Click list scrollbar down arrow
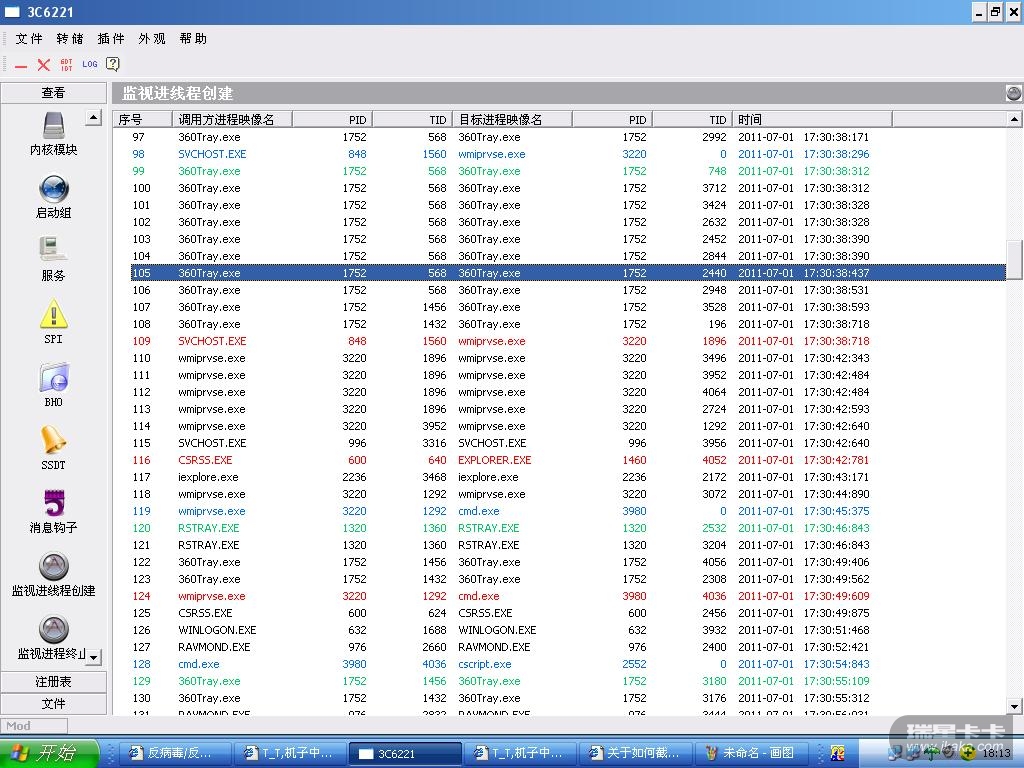Screen dimensions: 1024x768 point(1014,706)
